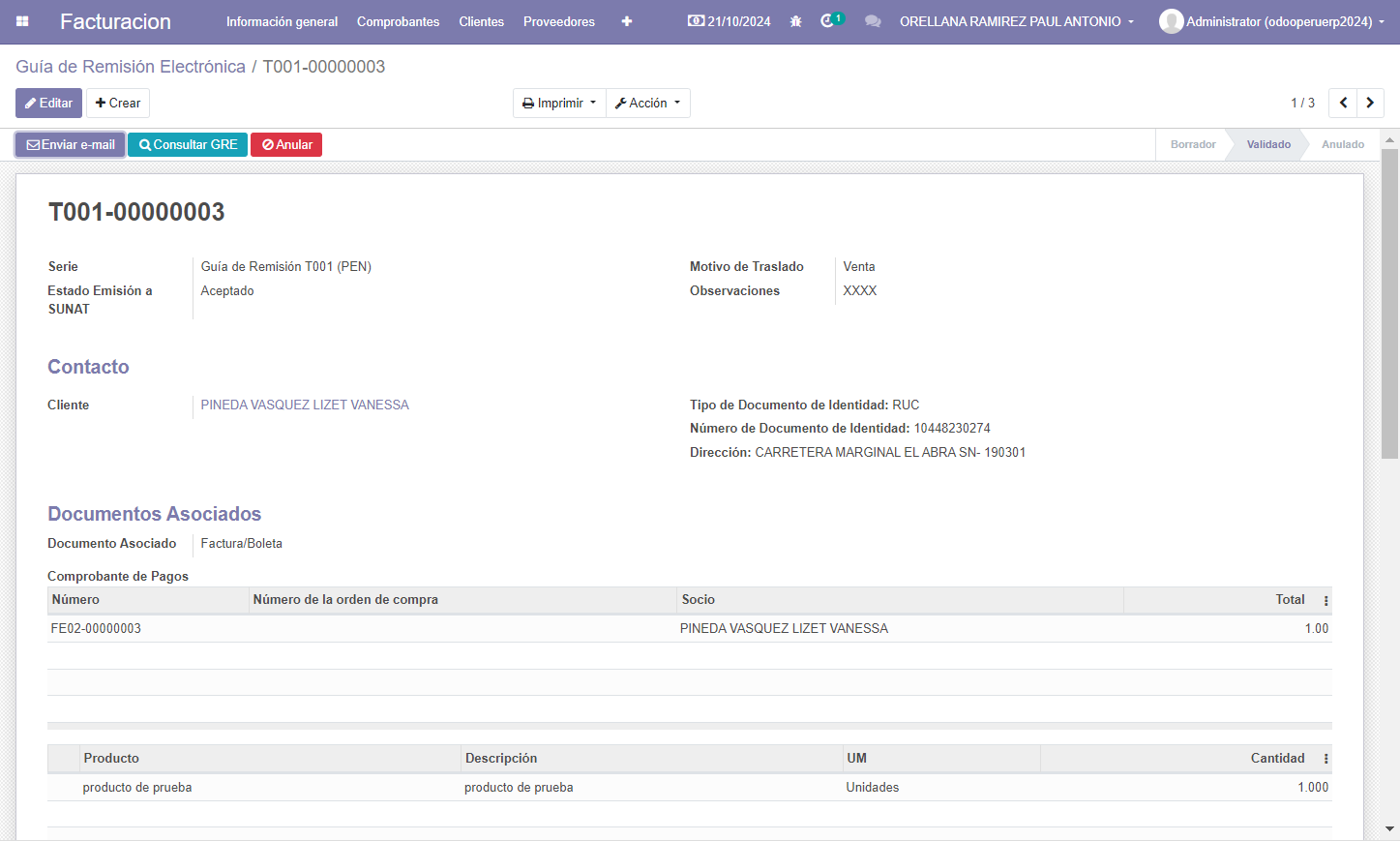Open Proveedores menu
The image size is (1400, 841).
point(559,21)
